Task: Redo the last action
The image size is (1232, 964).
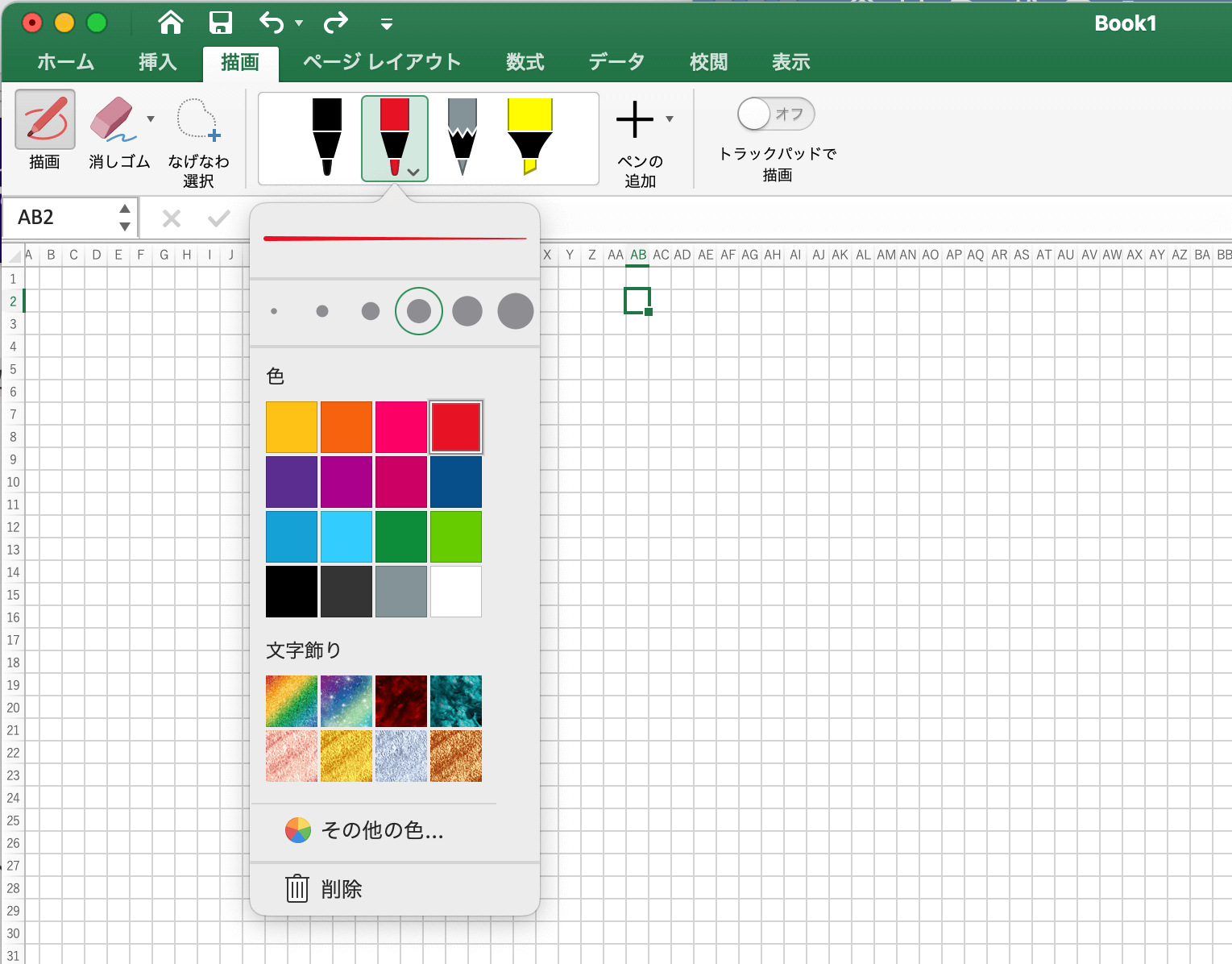Action: point(335,23)
